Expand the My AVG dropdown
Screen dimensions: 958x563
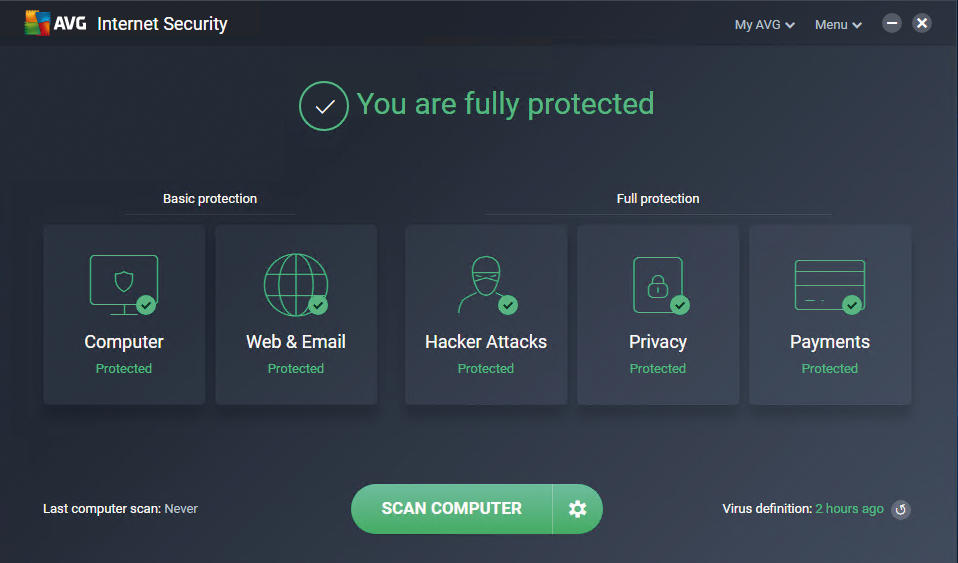point(764,25)
